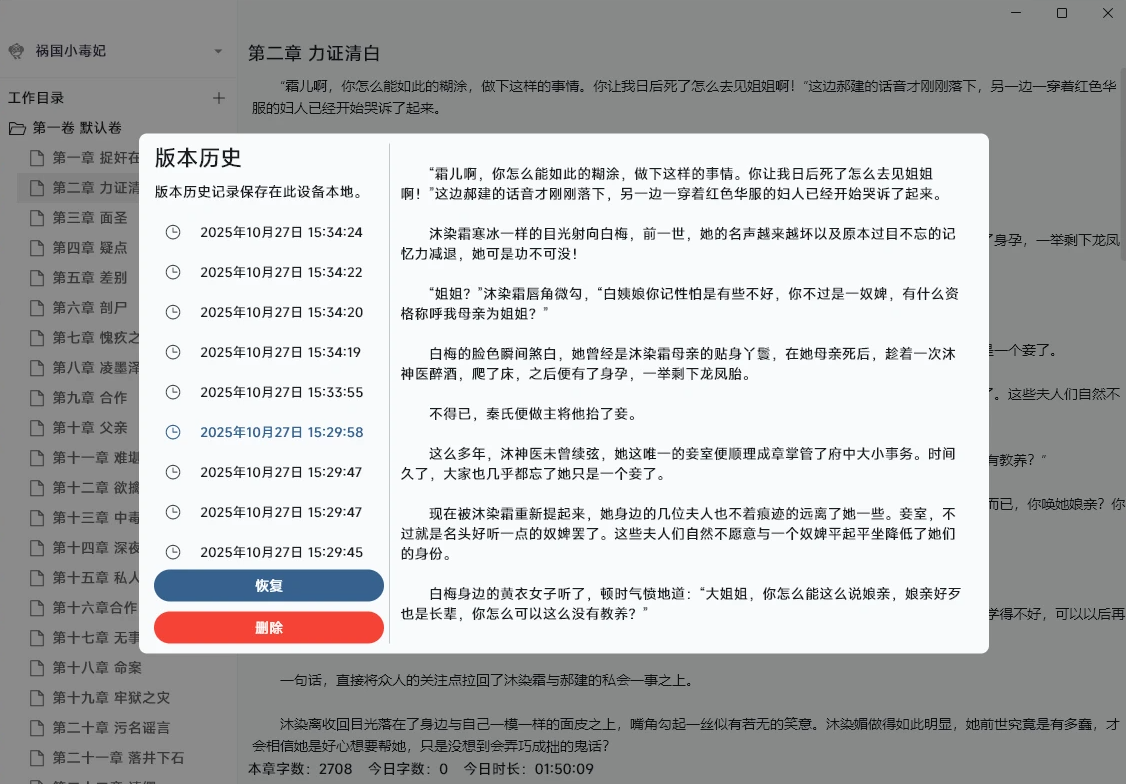The width and height of the screenshot is (1126, 784).
Task: Select version 2025年10月27日 15:29:45
Action: click(281, 551)
